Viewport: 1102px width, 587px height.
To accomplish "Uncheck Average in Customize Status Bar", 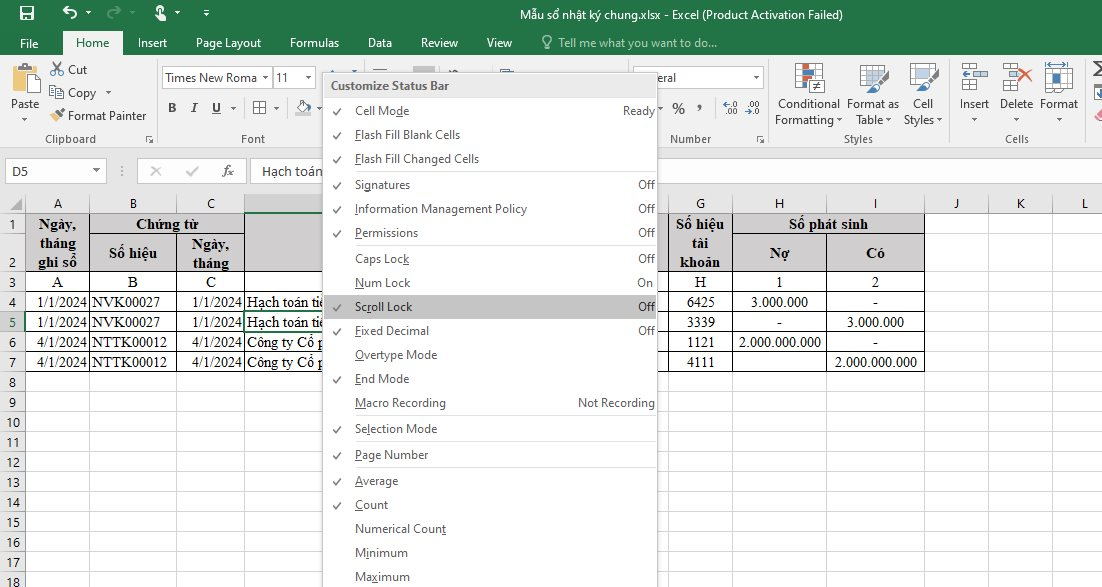I will pos(376,481).
